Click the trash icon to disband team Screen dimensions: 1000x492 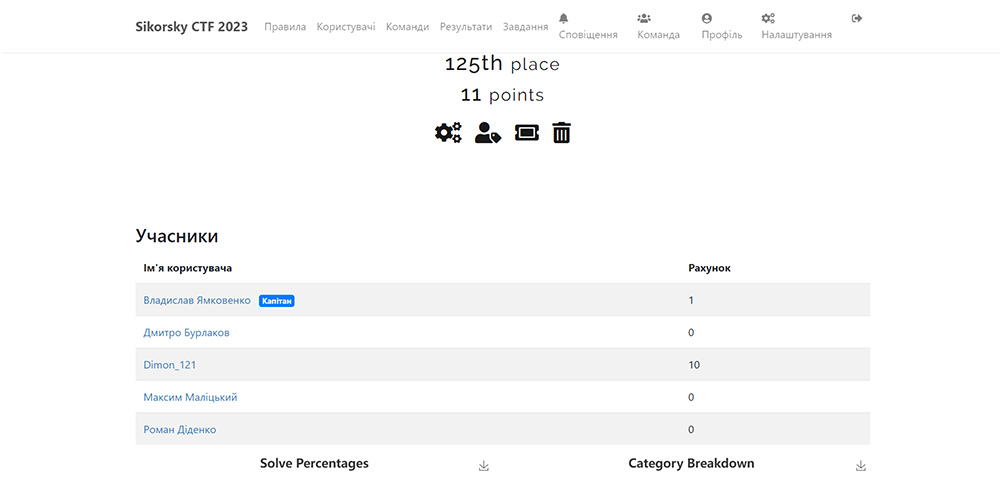click(x=562, y=132)
